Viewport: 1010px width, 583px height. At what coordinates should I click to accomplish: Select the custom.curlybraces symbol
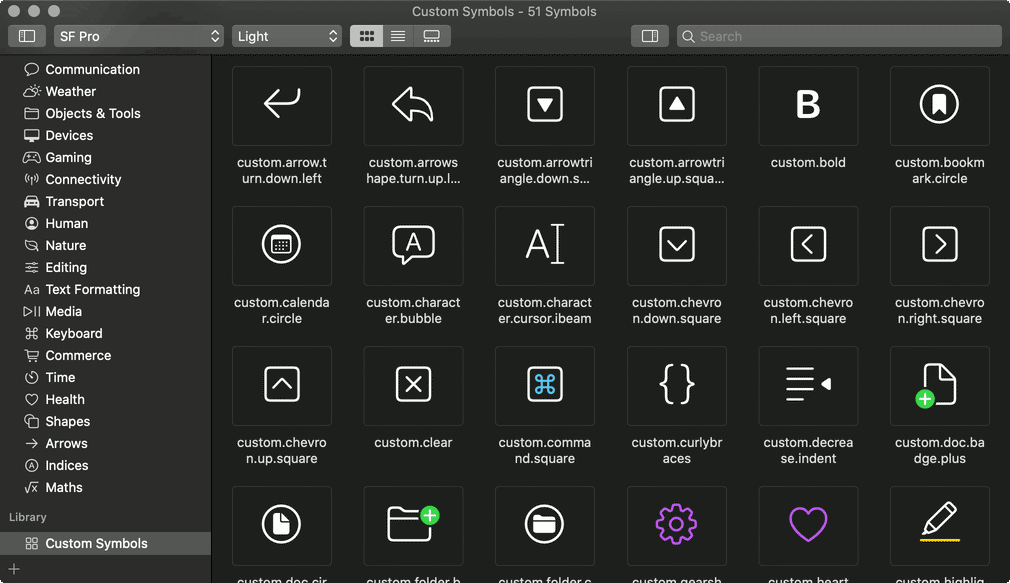coord(676,385)
